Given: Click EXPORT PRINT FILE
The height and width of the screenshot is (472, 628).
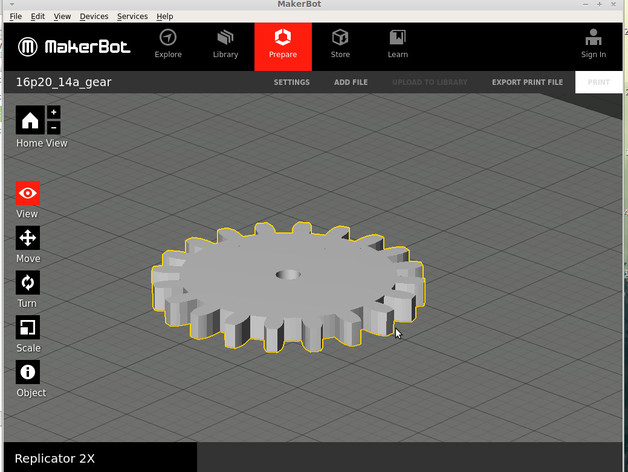Looking at the screenshot, I should click(527, 82).
